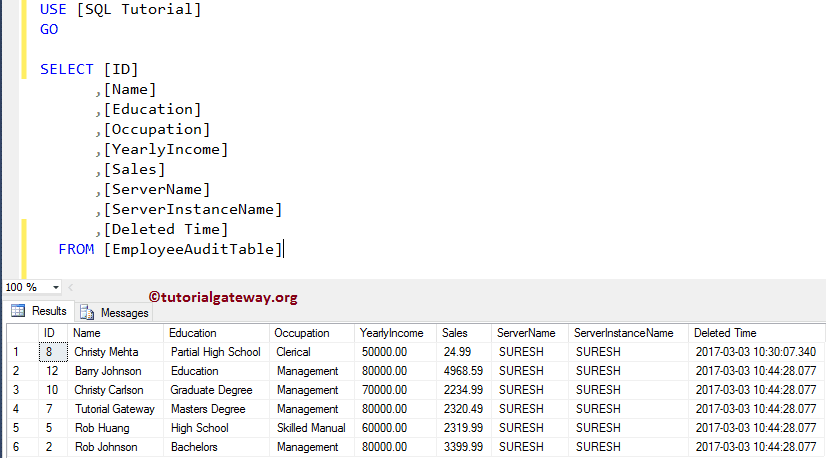The height and width of the screenshot is (458, 826).
Task: Click the Christy Mehta name cell
Action: (x=115, y=352)
